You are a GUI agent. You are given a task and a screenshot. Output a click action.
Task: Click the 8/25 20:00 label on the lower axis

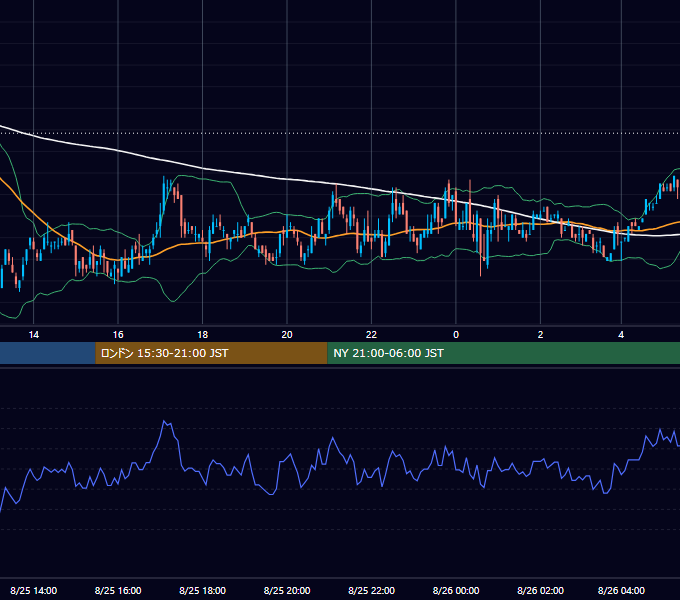(x=287, y=590)
